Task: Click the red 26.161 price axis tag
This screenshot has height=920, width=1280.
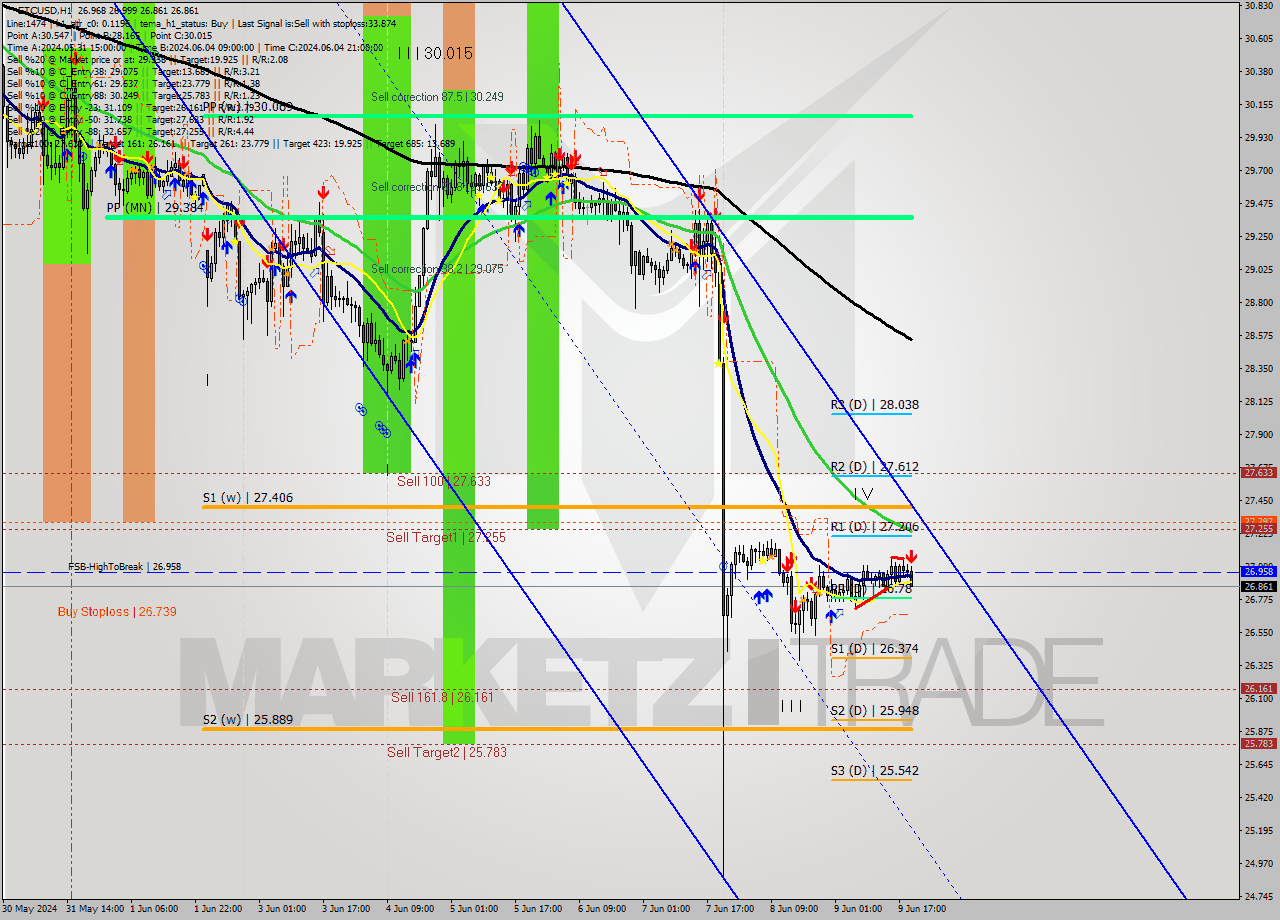Action: click(x=1258, y=689)
